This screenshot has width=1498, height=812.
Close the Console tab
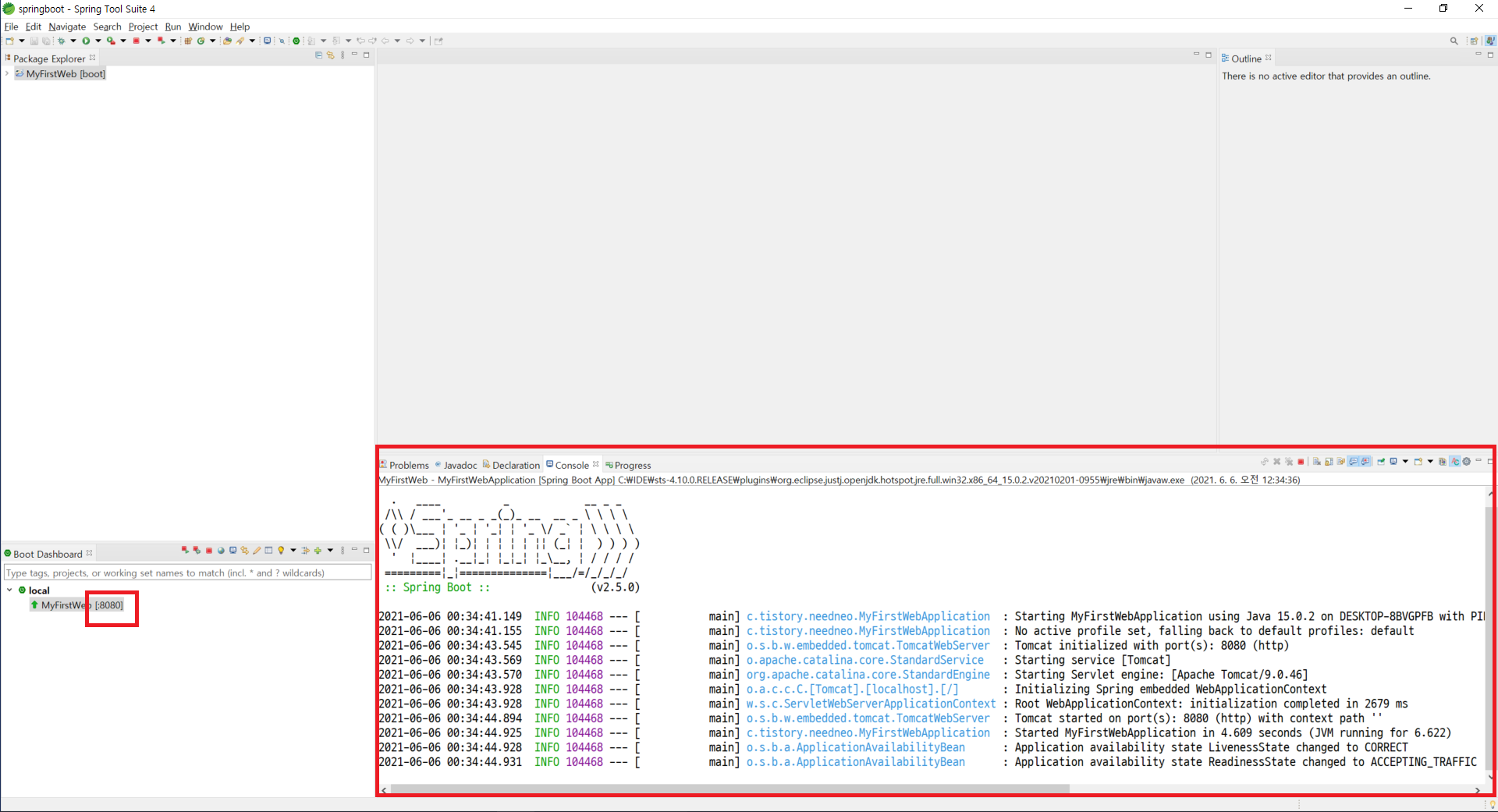(x=596, y=464)
